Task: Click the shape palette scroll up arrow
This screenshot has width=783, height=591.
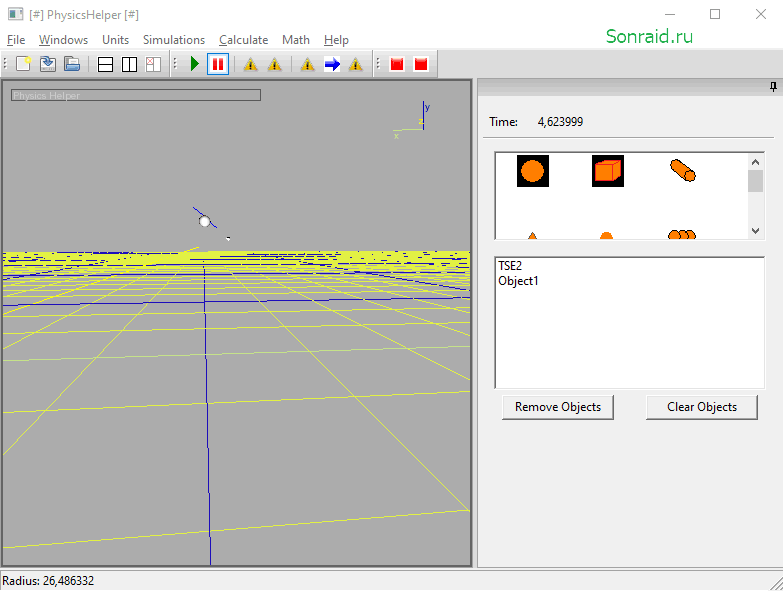Action: pos(755,162)
